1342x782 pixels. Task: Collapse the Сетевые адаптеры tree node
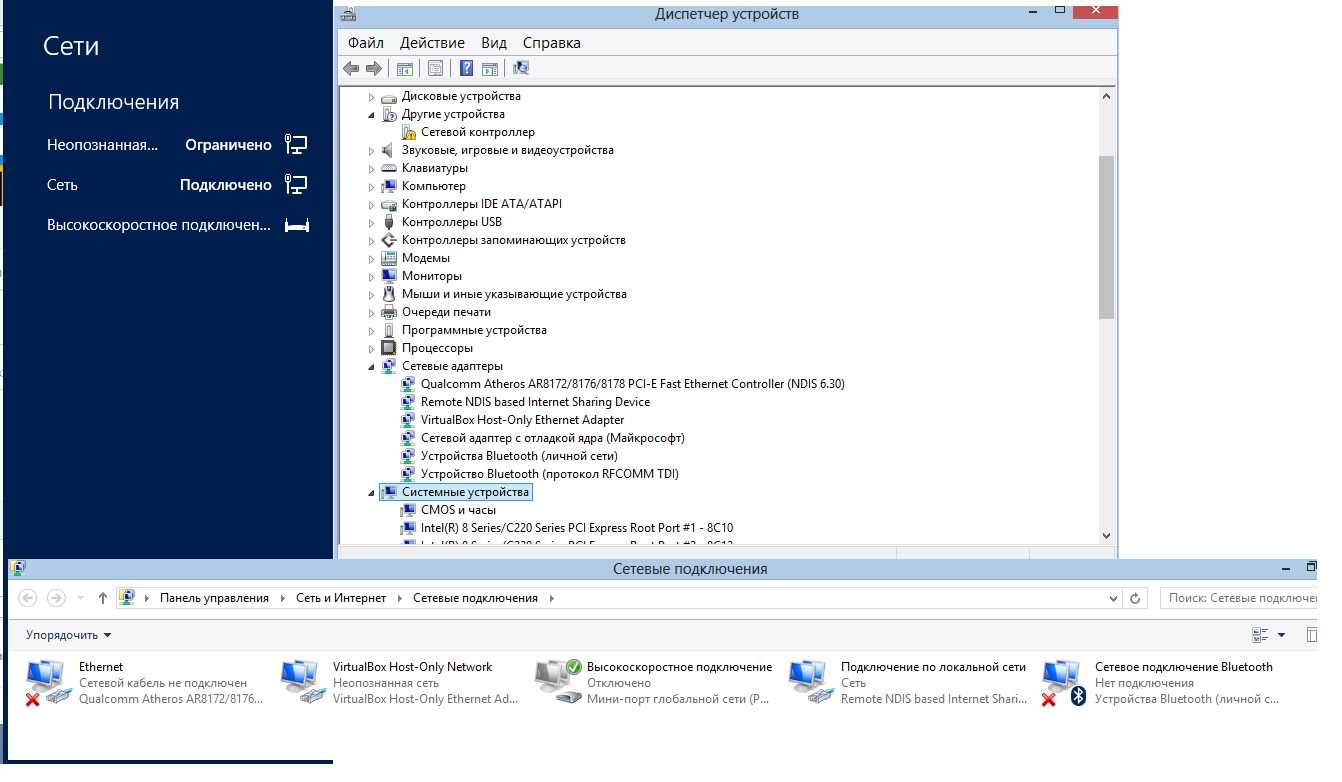pos(371,367)
